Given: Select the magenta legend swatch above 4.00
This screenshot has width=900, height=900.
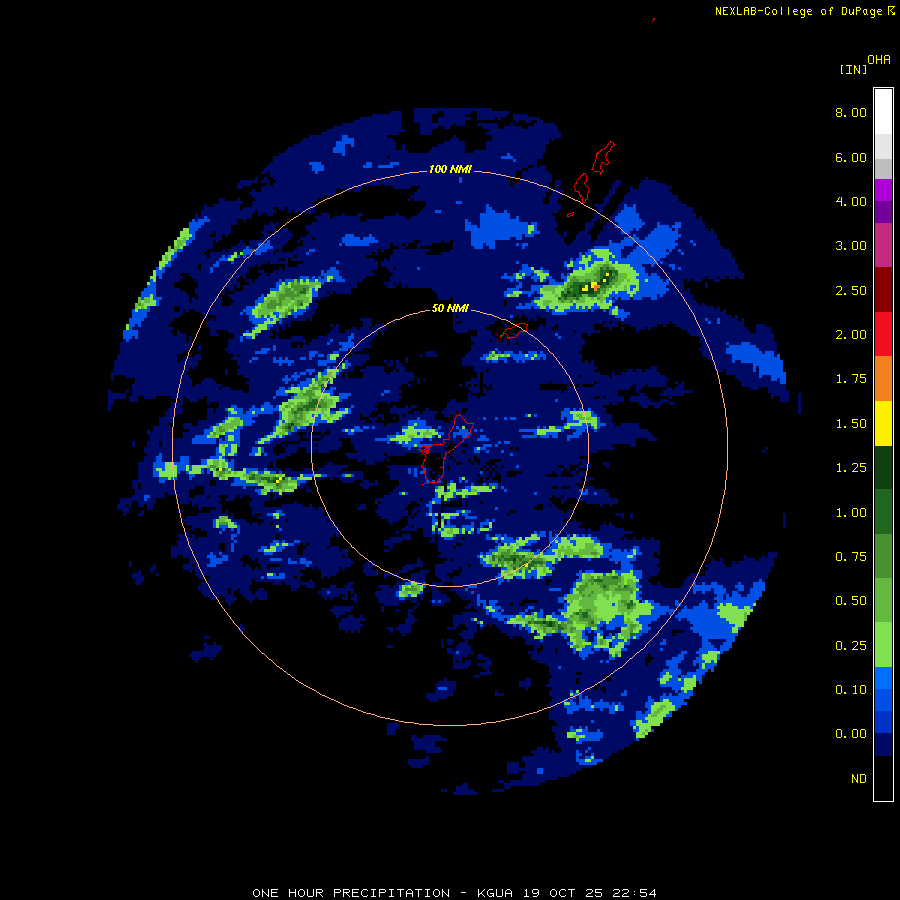Looking at the screenshot, I should [x=883, y=190].
